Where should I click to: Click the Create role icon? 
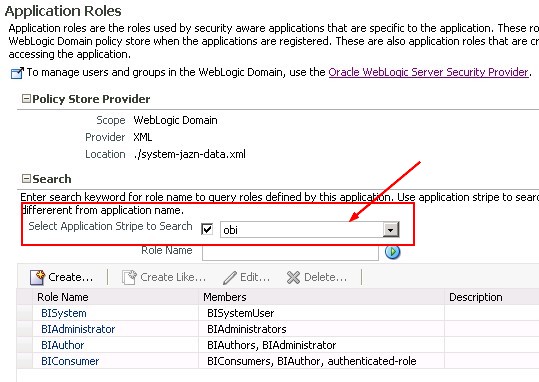(x=37, y=277)
